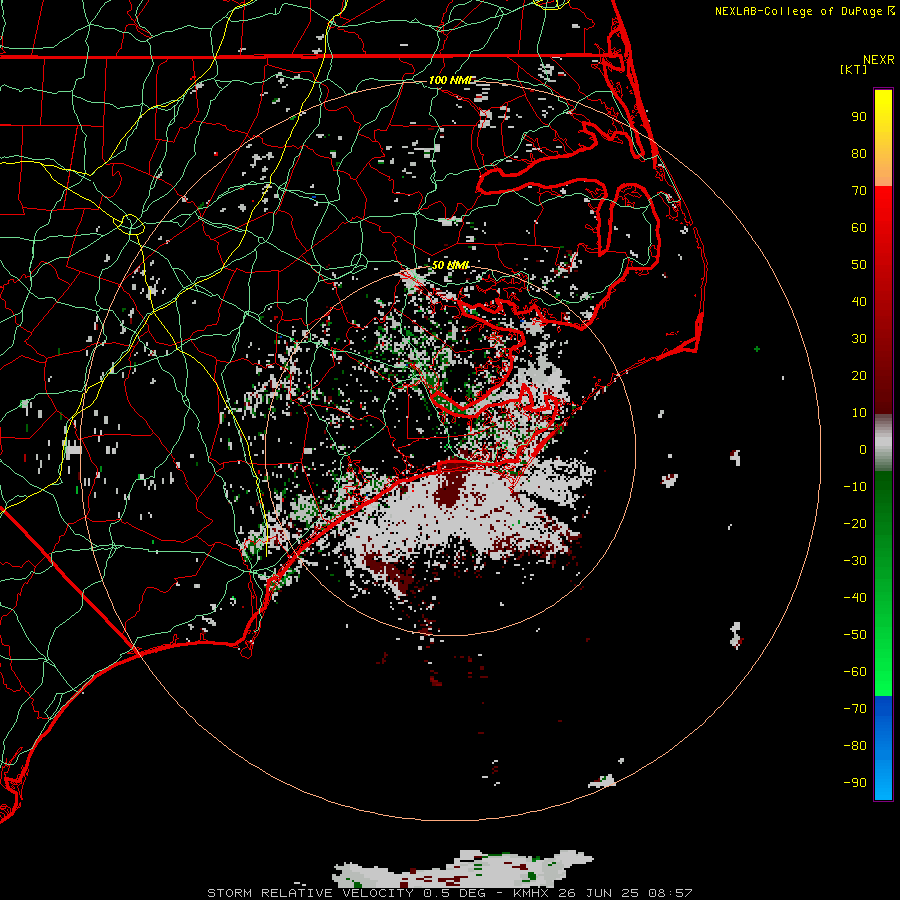Click the 70 value on the velocity scale

859,191
